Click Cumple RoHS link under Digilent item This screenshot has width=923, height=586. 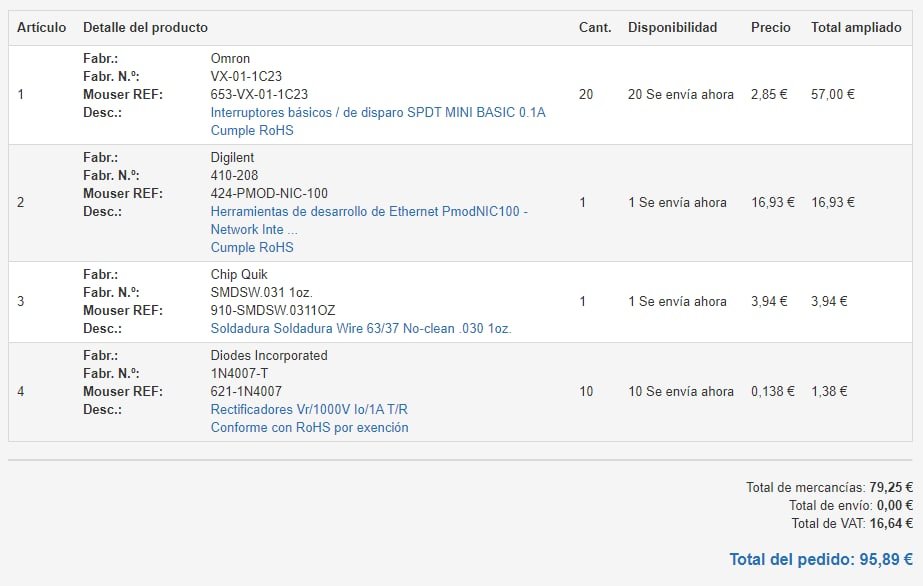coord(251,248)
